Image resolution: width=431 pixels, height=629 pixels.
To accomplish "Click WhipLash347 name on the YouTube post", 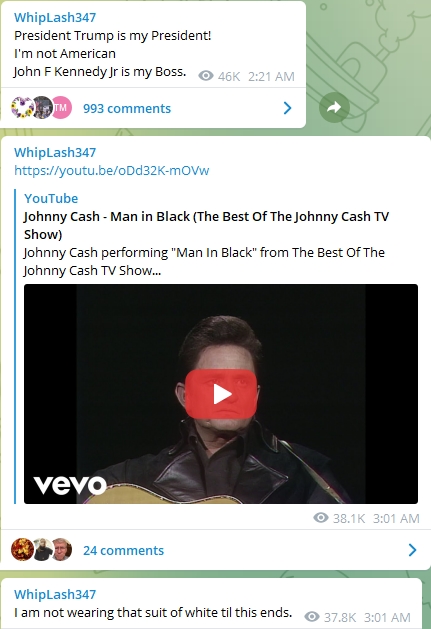I will [x=55, y=152].
